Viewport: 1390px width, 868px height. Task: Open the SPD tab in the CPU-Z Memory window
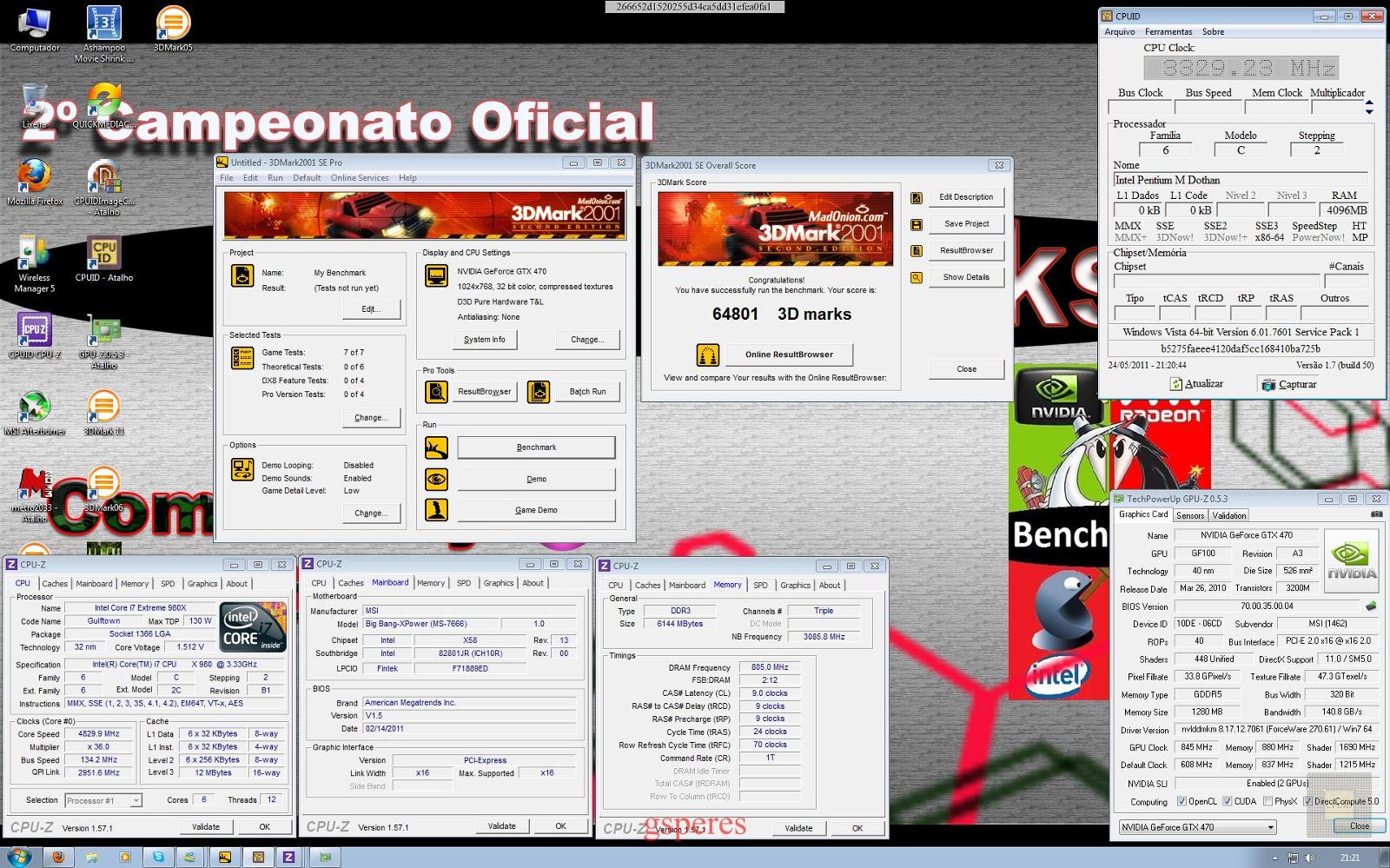pyautogui.click(x=761, y=586)
